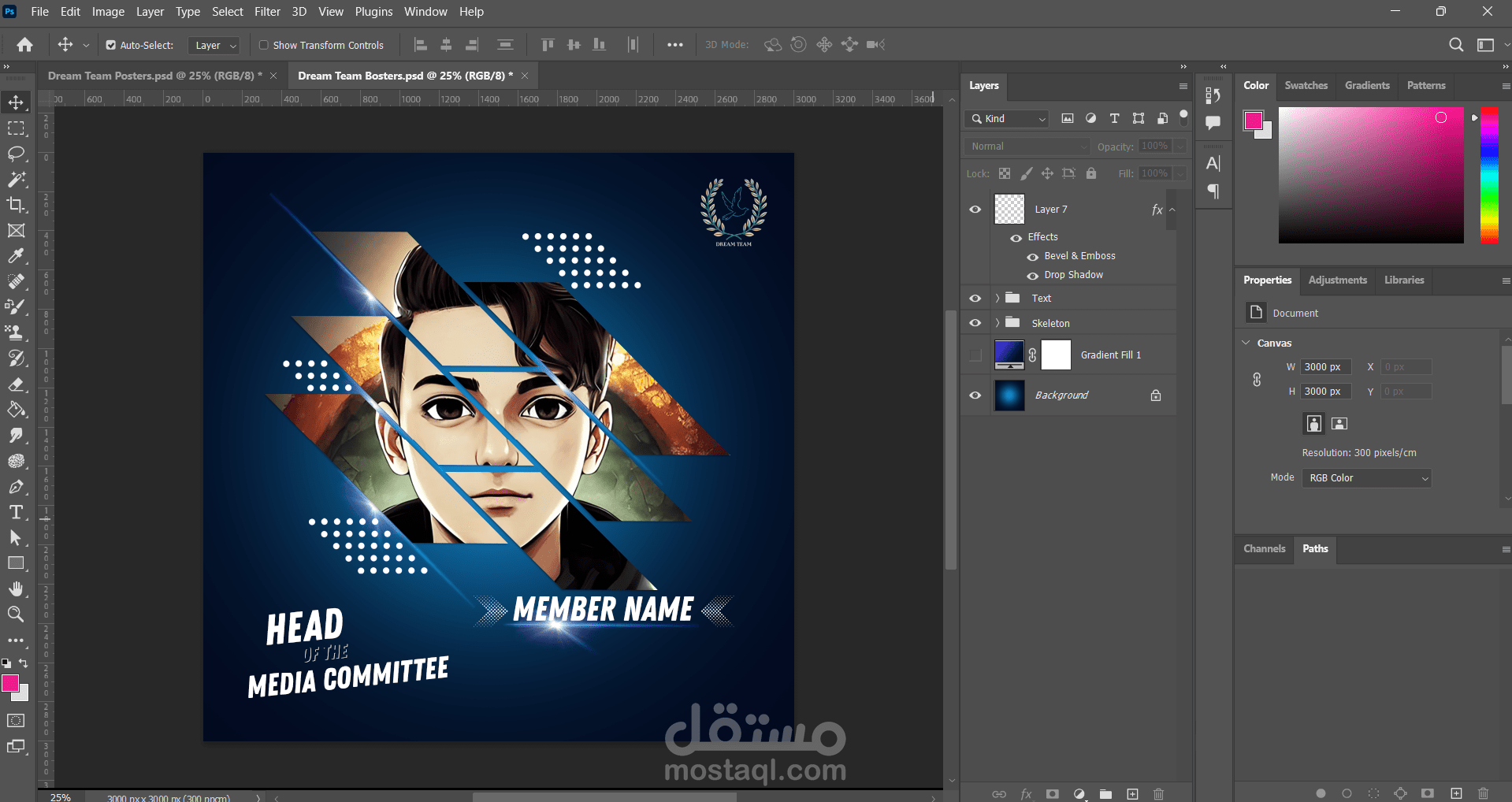1512x802 pixels.
Task: Open the Auto-Select Layer dropdown
Action: point(214,45)
